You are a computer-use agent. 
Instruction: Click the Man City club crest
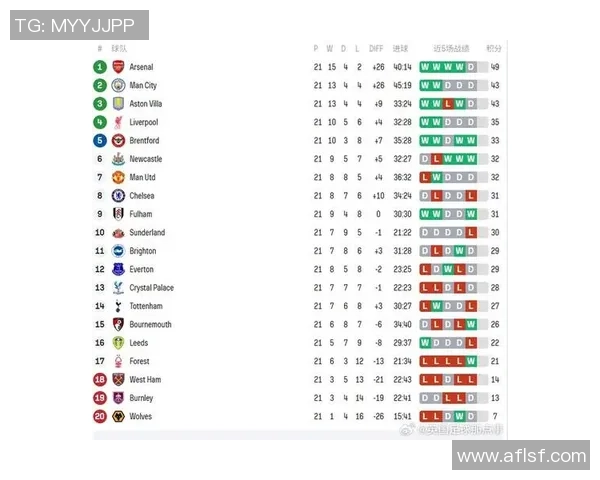[x=118, y=85]
